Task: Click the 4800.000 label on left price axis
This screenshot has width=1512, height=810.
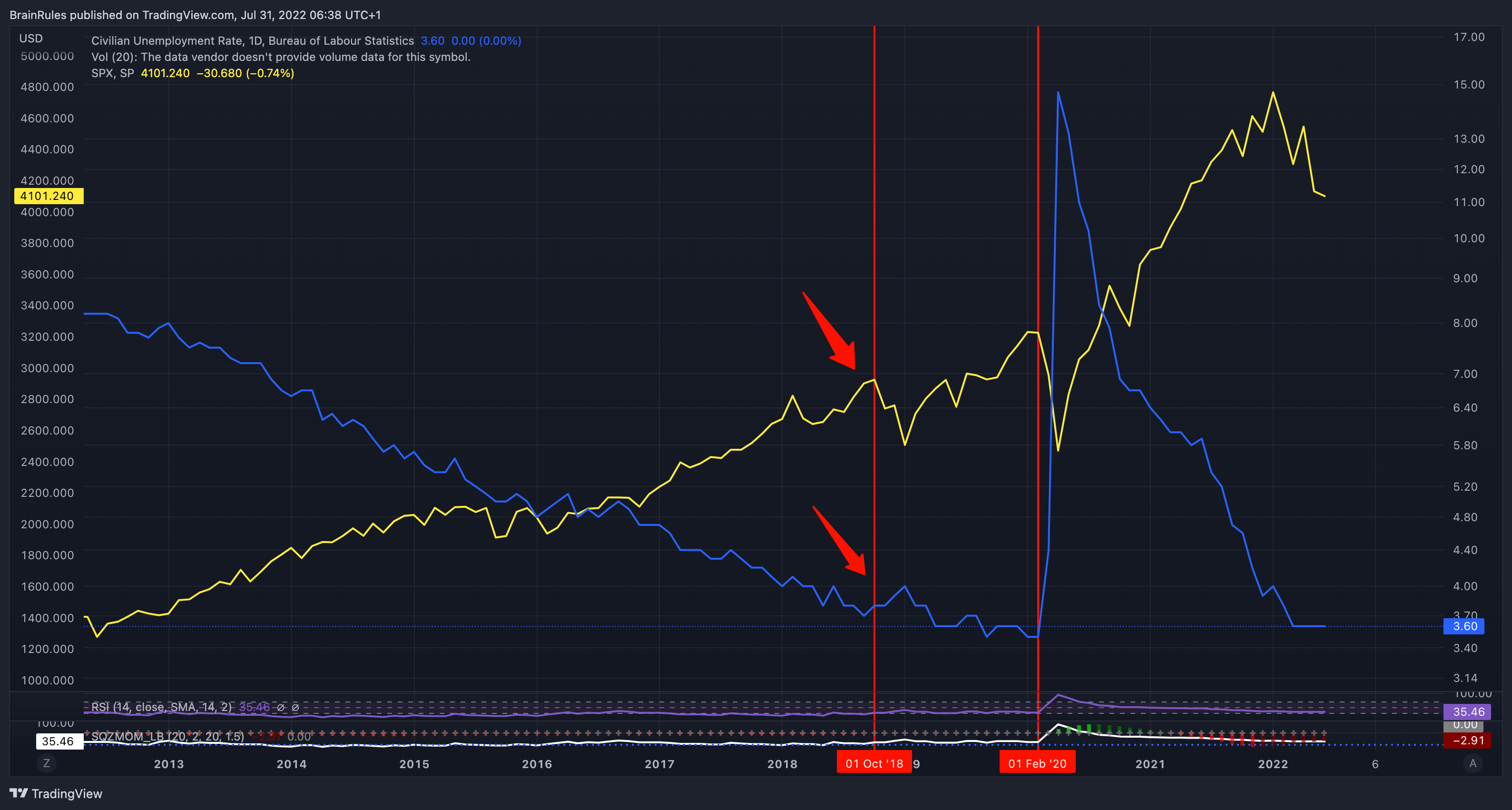Action: tap(47, 87)
